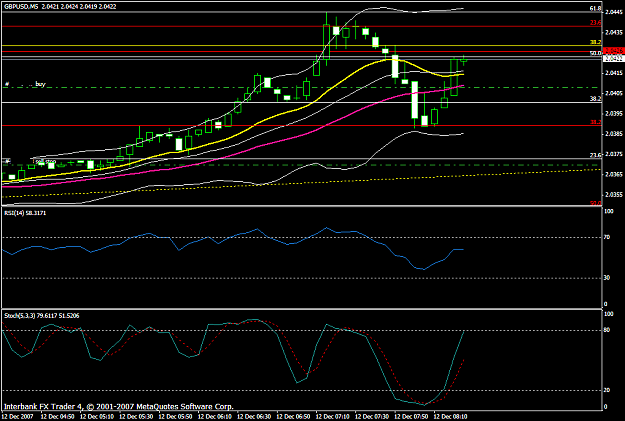This screenshot has height=421, width=625.
Task: Click the 100 value on Stochastic scale
Action: pyautogui.click(x=609, y=314)
